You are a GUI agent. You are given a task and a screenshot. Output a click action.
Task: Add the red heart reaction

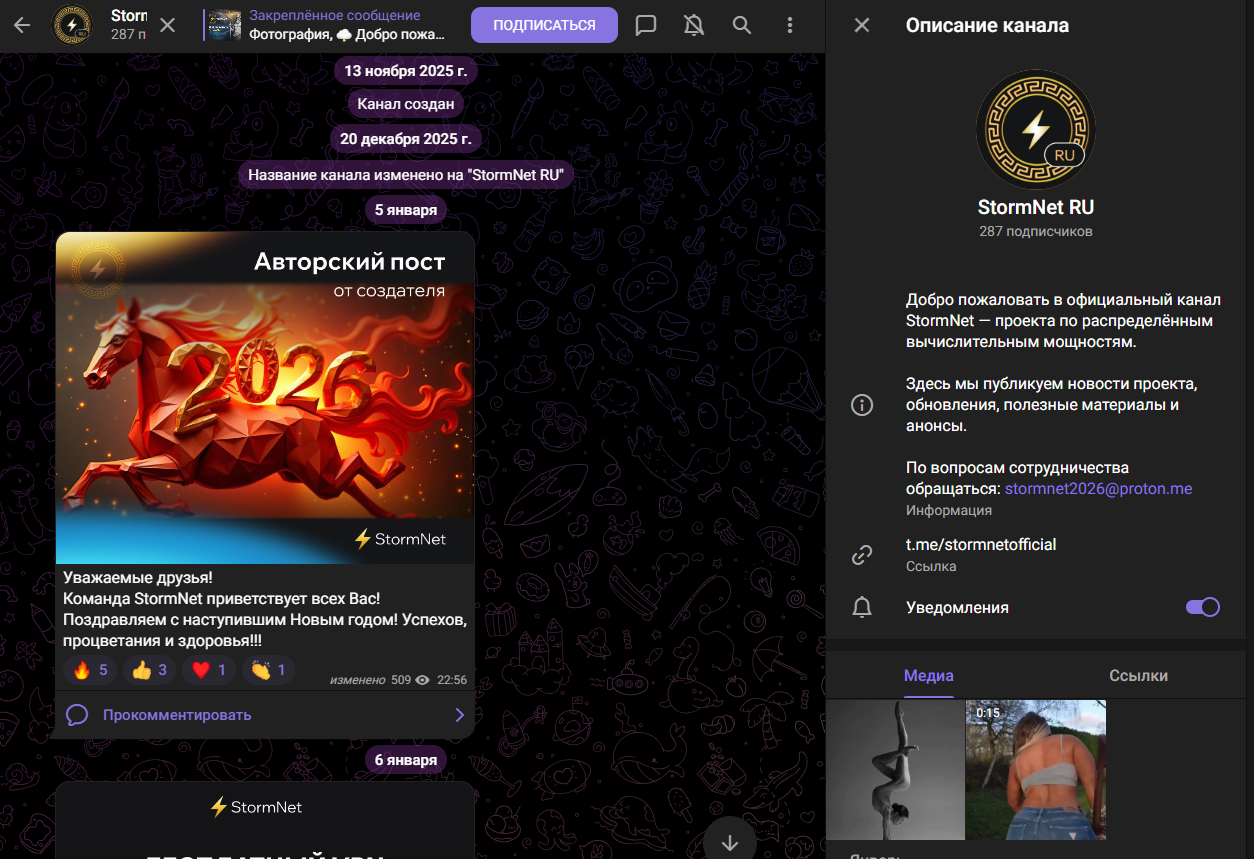(x=209, y=670)
